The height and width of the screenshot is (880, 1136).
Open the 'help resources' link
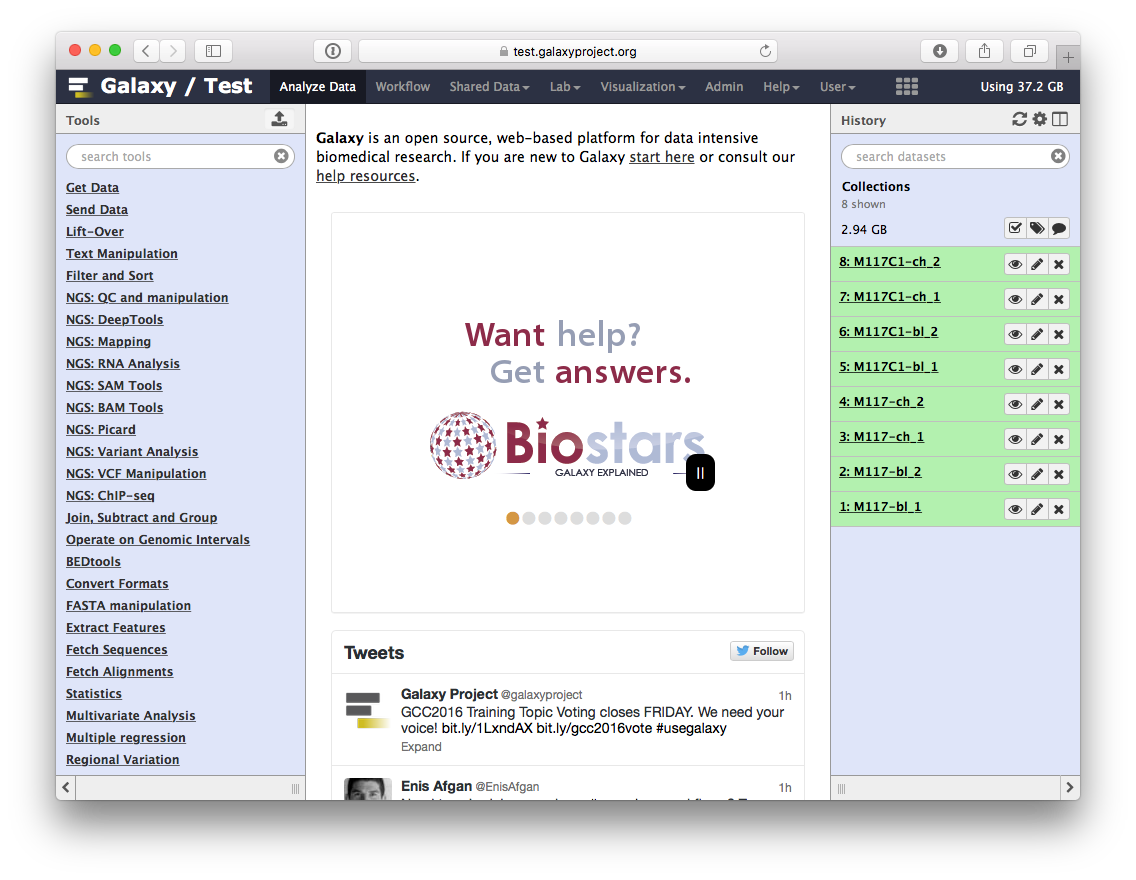pyautogui.click(x=366, y=176)
